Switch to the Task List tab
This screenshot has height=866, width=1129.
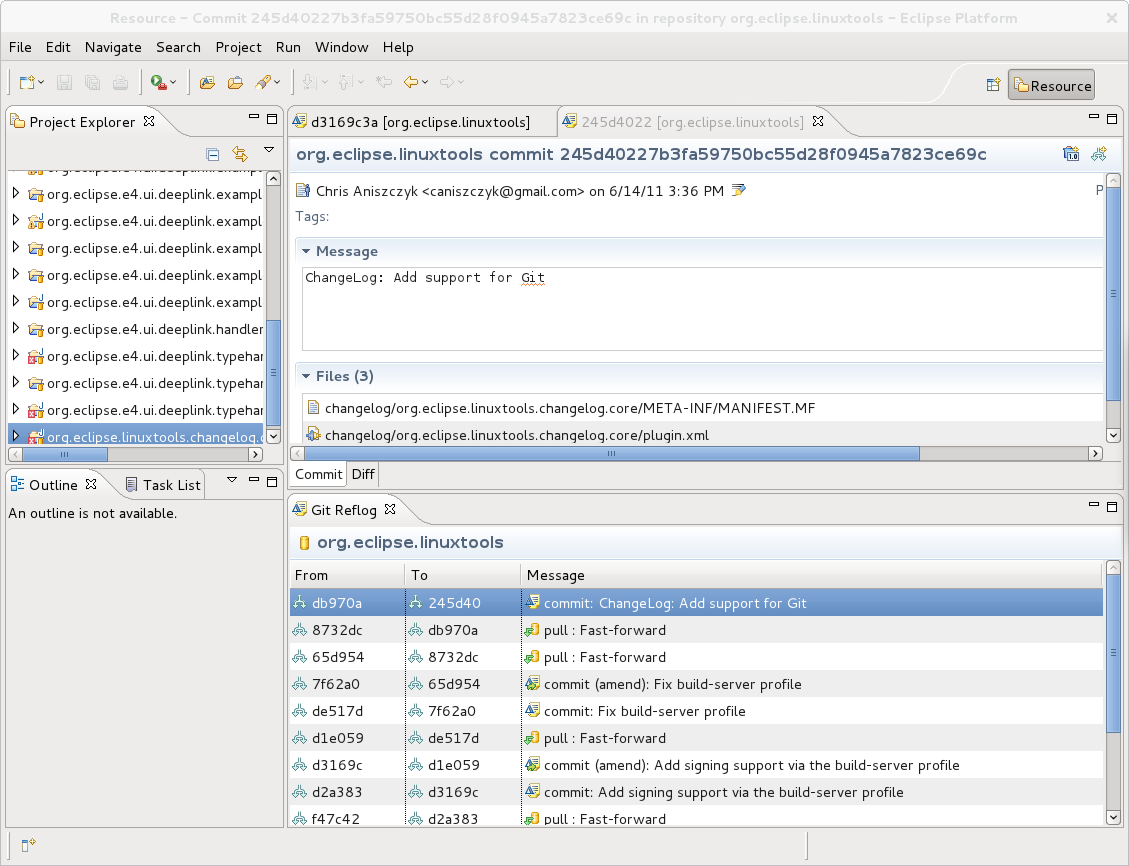point(164,485)
